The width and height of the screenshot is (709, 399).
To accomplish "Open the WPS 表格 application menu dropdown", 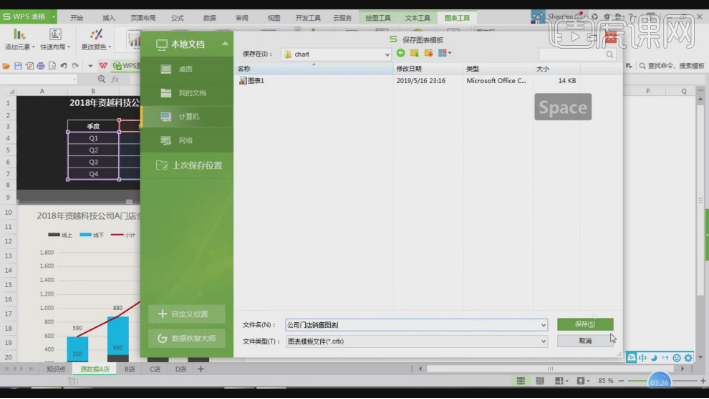I will pos(53,17).
